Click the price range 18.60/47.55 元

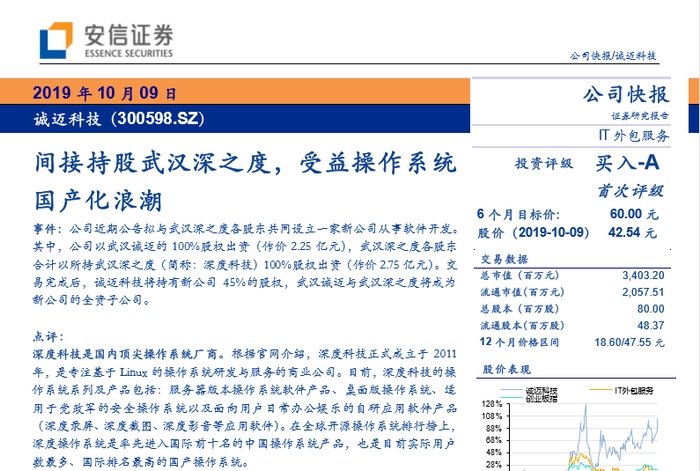click(629, 342)
